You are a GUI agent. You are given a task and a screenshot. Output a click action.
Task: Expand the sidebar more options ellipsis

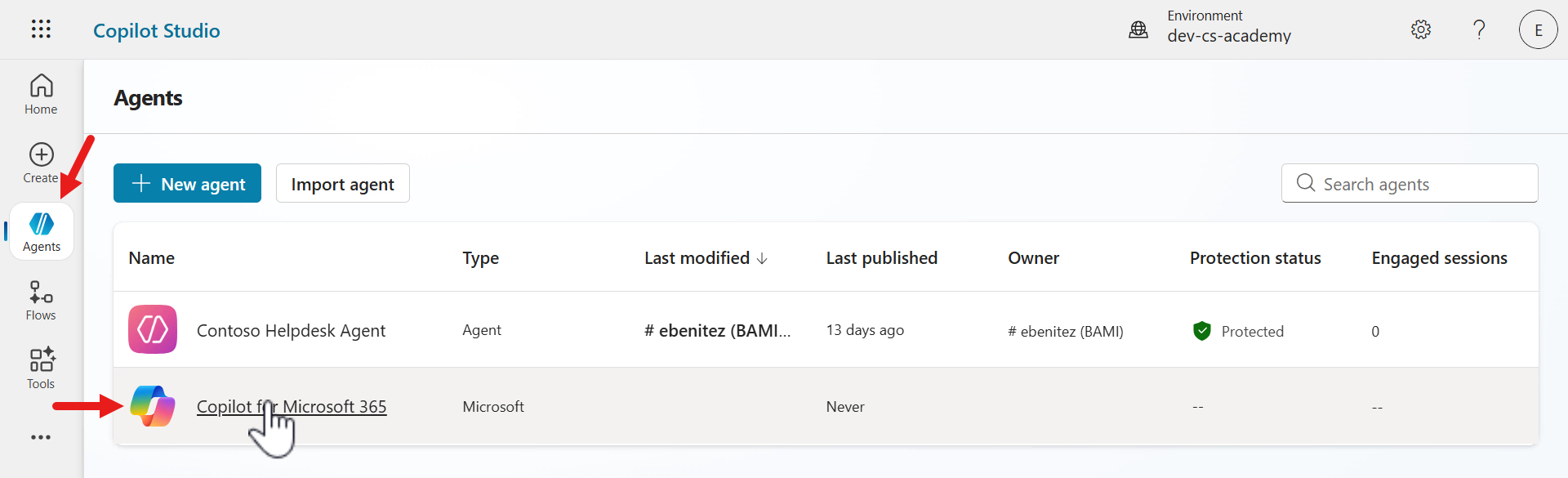pyautogui.click(x=41, y=437)
